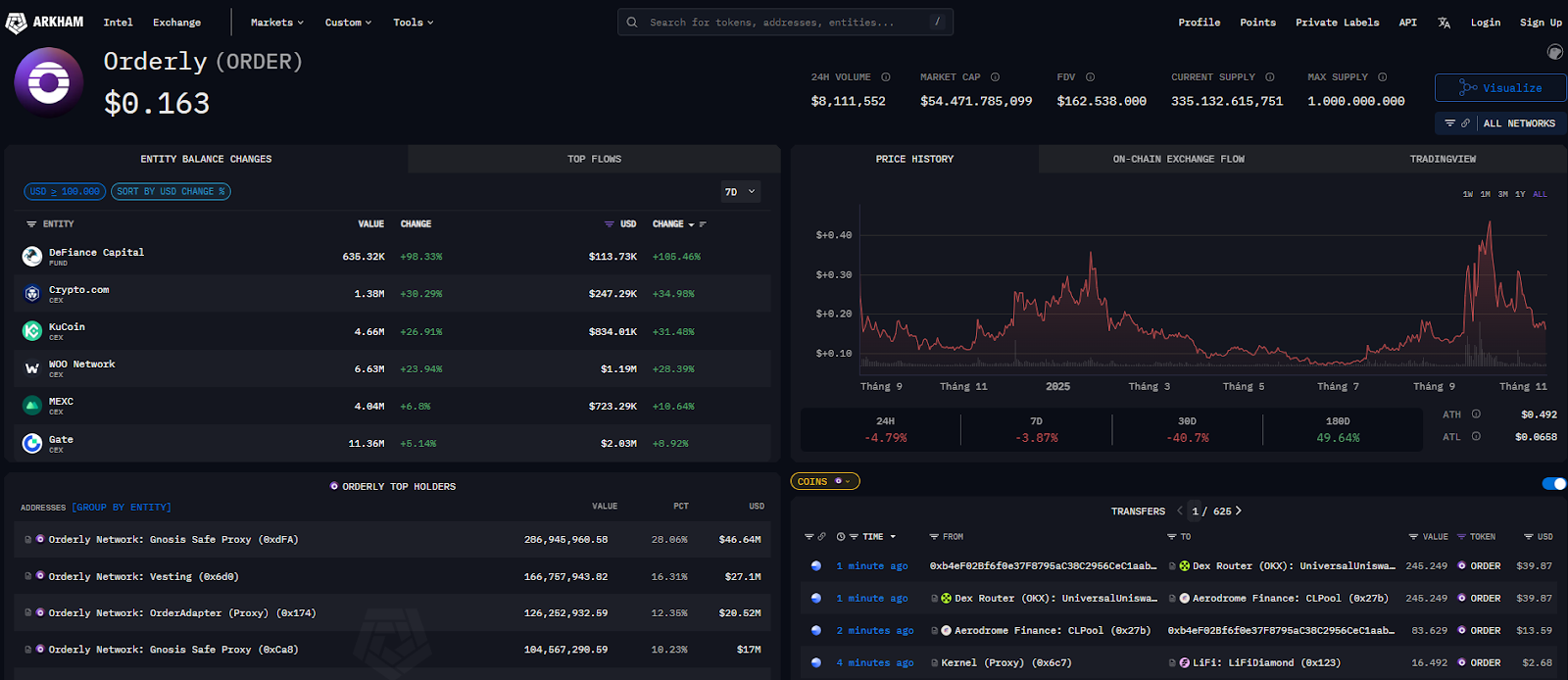The image size is (1568, 680).
Task: Click the Group By Entity link
Action: [x=122, y=508]
